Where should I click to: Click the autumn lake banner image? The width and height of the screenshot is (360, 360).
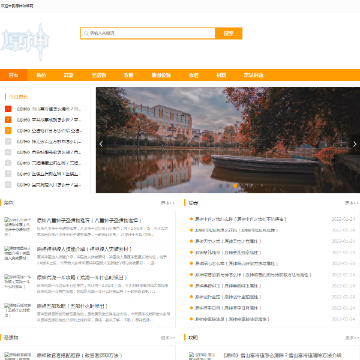coord(228,140)
